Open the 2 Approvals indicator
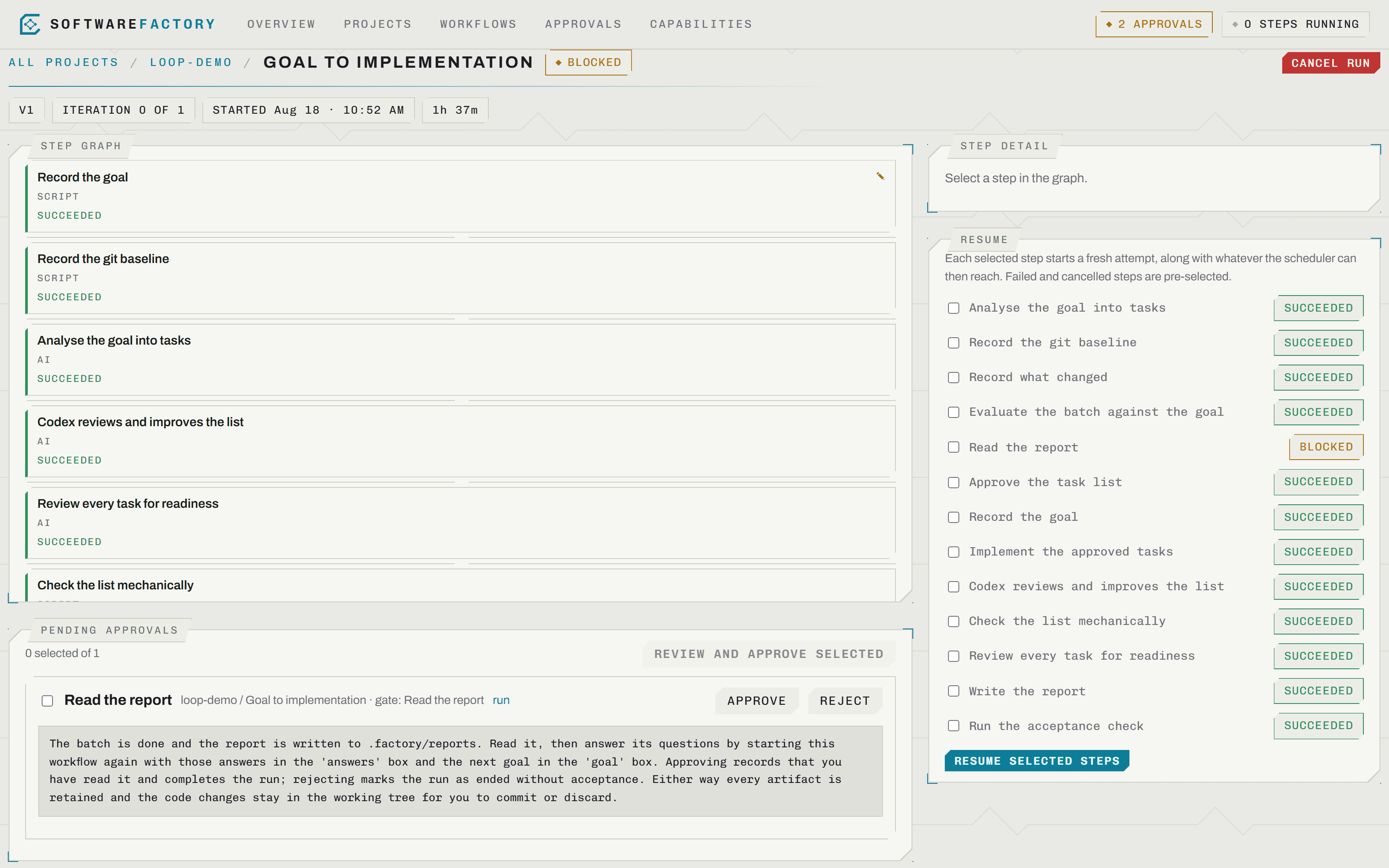The height and width of the screenshot is (868, 1389). coord(1154,24)
